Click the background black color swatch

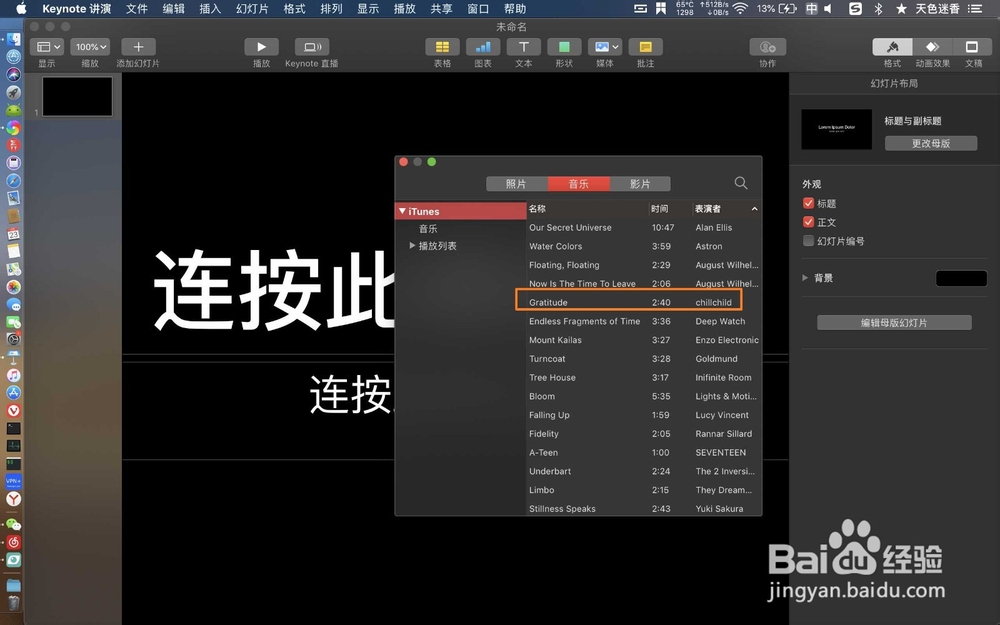coord(961,278)
